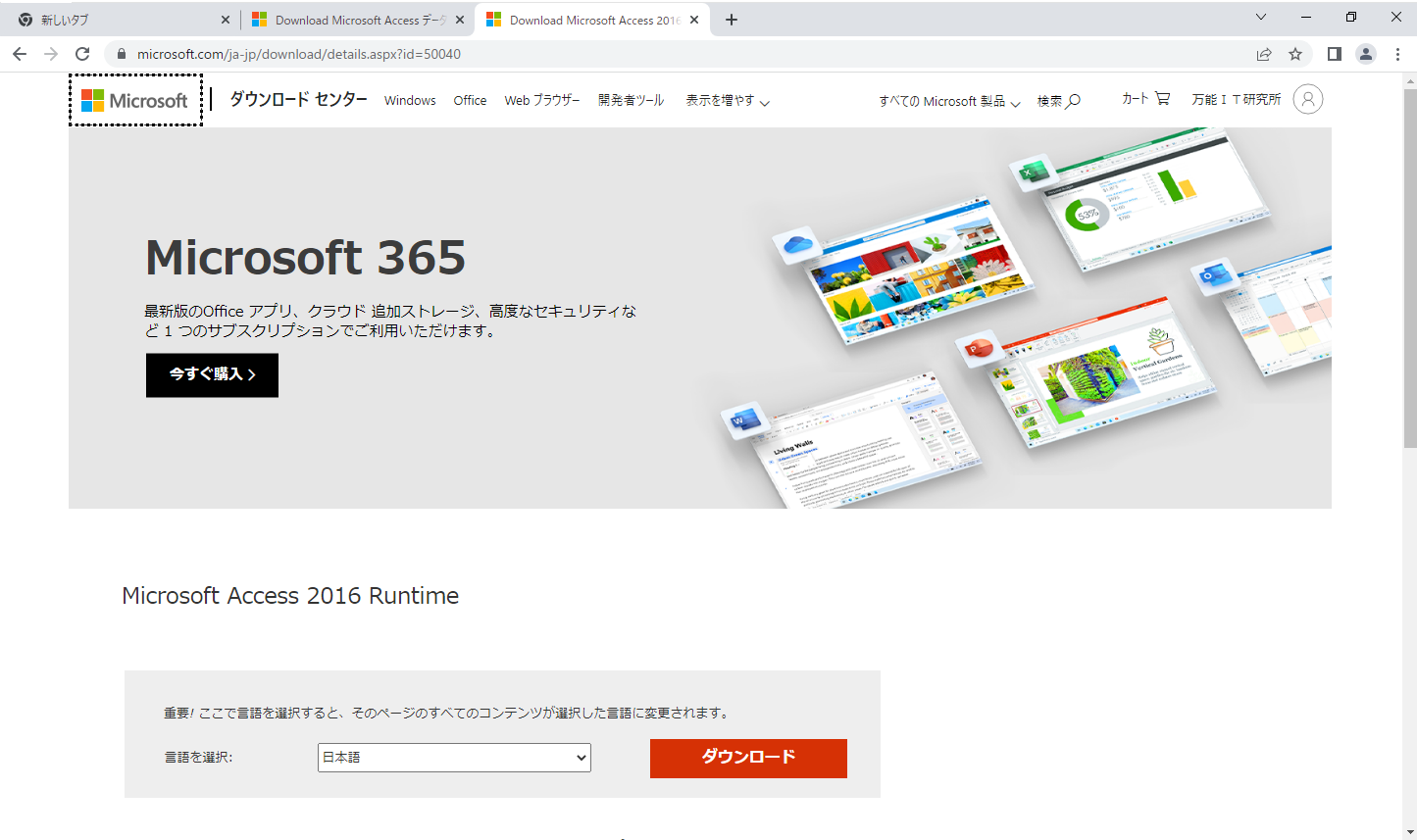The width and height of the screenshot is (1417, 840).
Task: Open the shopping cart icon
Action: point(1162,98)
